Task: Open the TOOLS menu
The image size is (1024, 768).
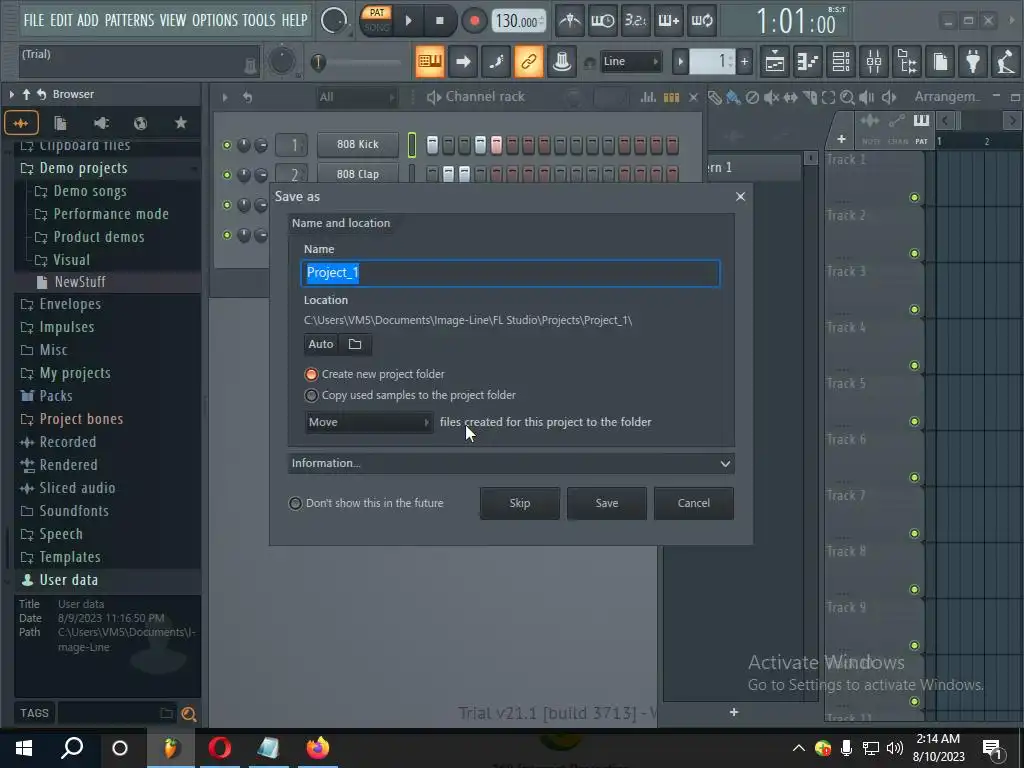Action: pos(259,20)
